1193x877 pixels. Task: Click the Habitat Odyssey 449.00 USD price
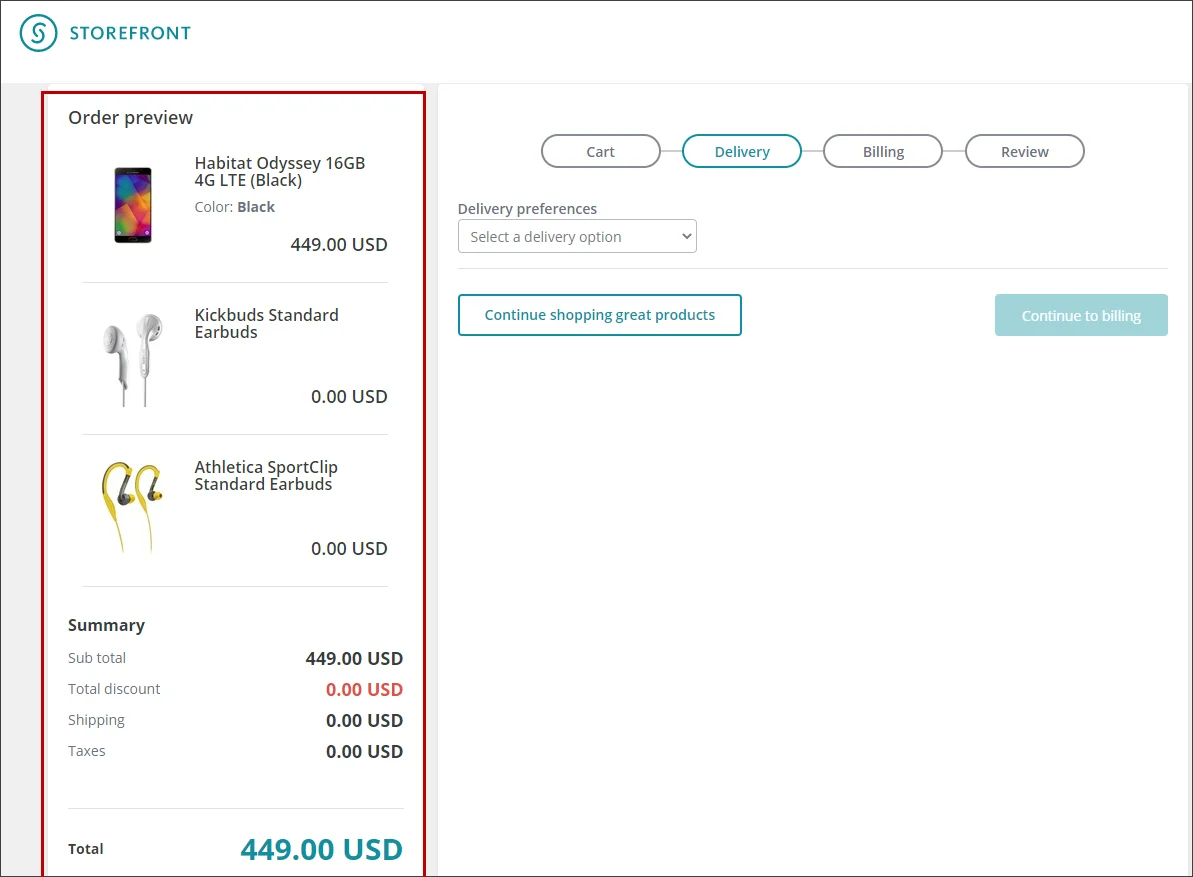[339, 244]
